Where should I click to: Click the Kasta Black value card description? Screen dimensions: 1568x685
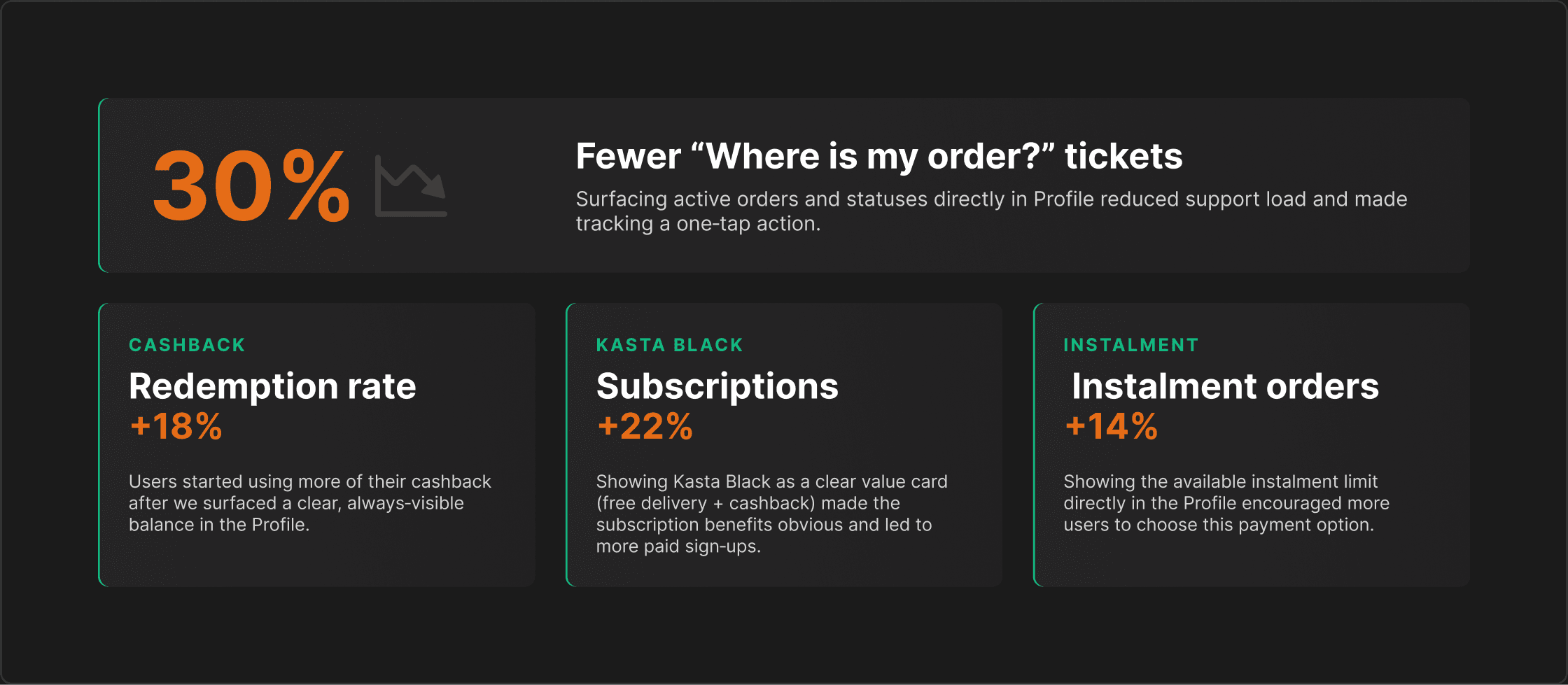[x=771, y=514]
